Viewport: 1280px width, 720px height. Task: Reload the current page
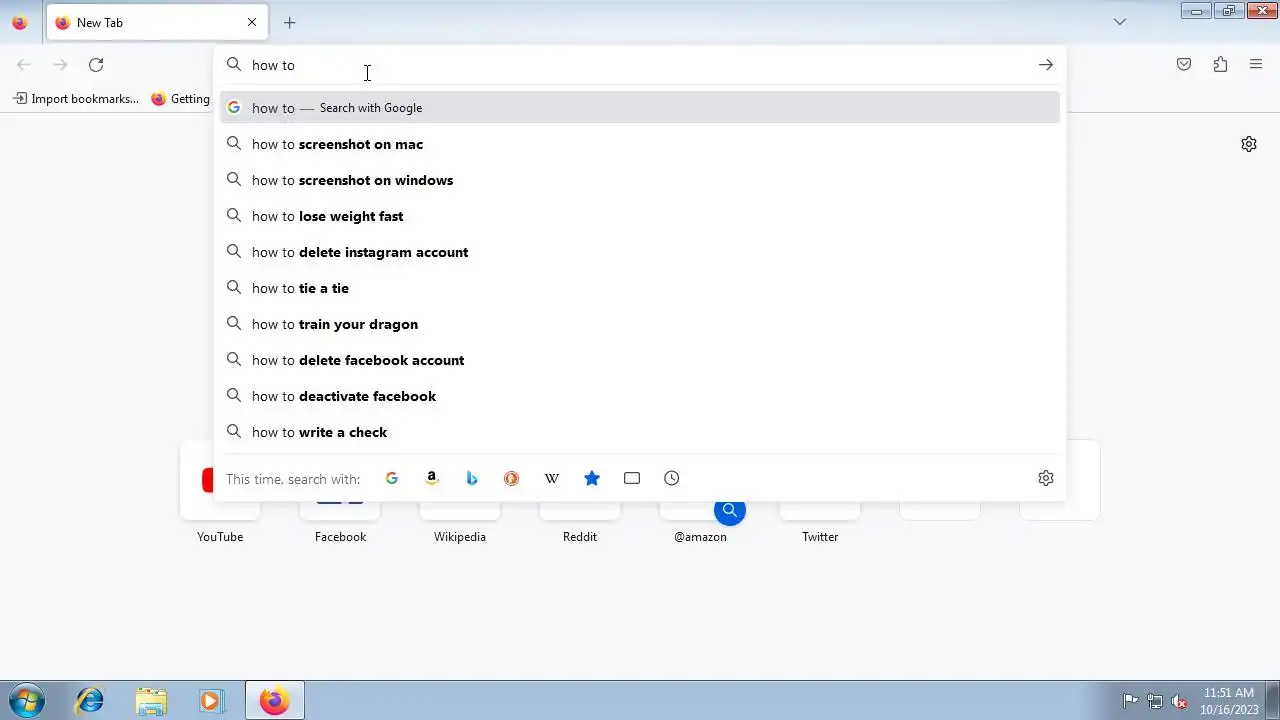pyautogui.click(x=96, y=65)
